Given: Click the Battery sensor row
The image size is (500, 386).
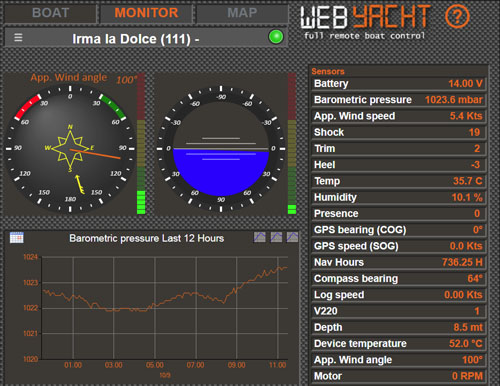Looking at the screenshot, I should click(x=398, y=83).
